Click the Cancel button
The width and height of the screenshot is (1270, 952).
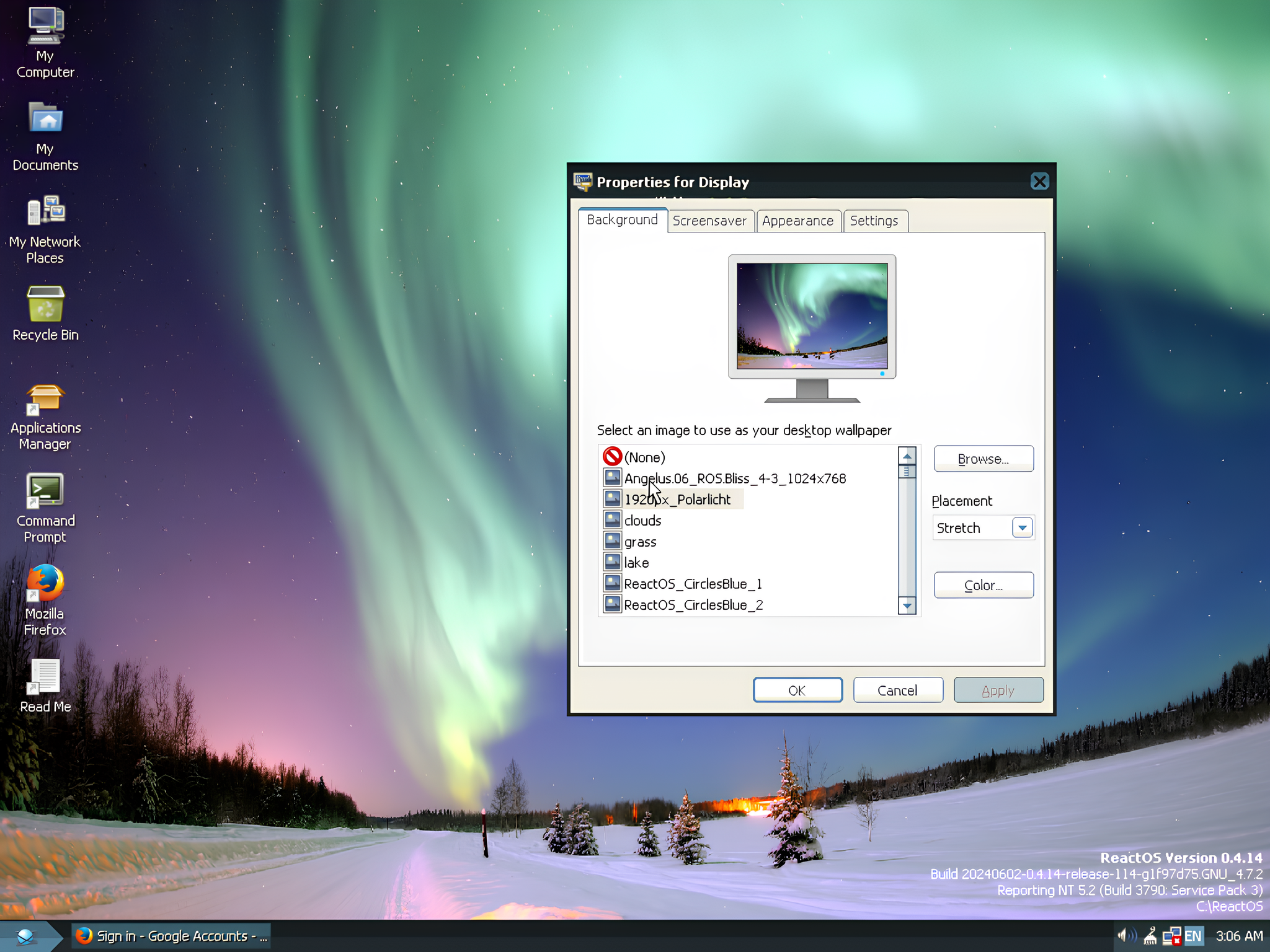[x=898, y=690]
